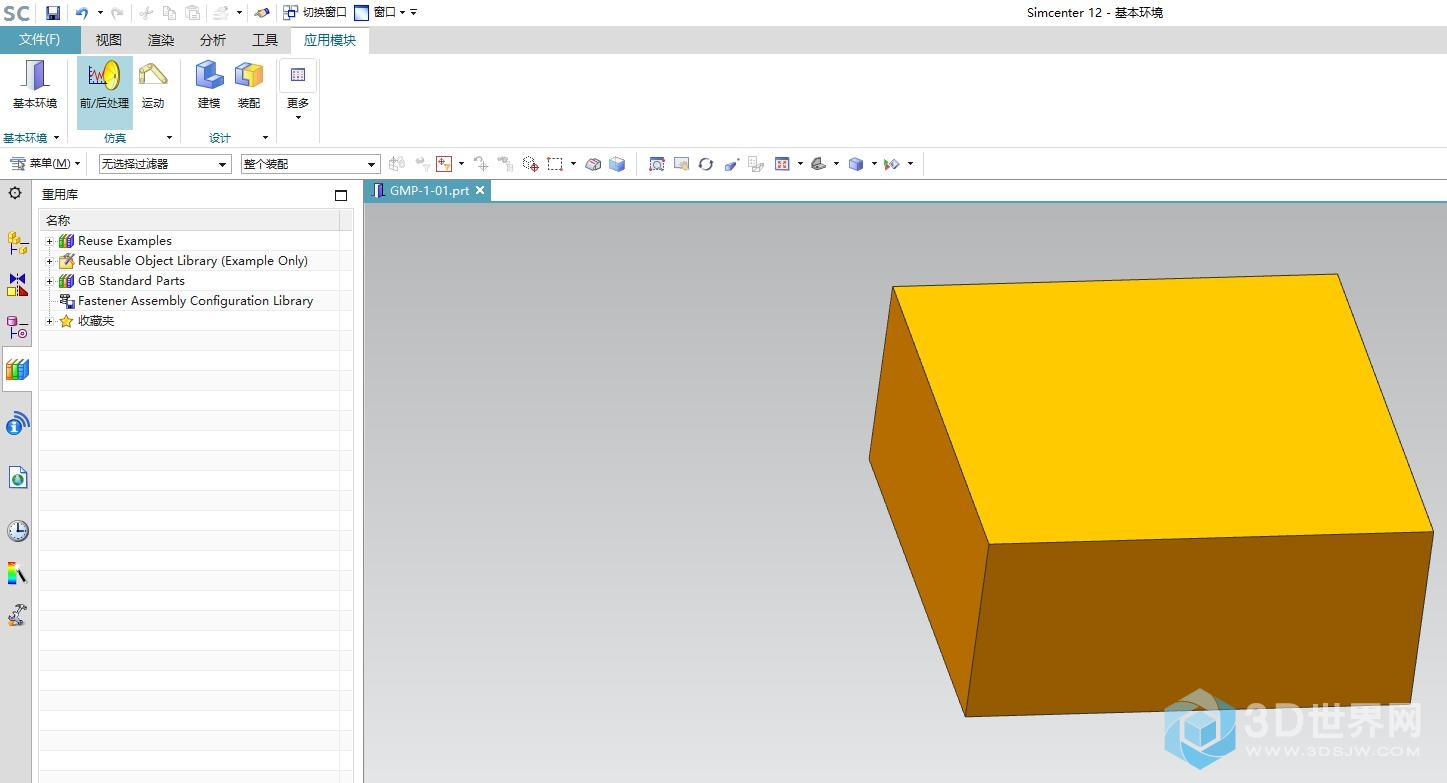The image size is (1447, 783).
Task: Select the Reuse Library books tab
Action: (x=17, y=370)
